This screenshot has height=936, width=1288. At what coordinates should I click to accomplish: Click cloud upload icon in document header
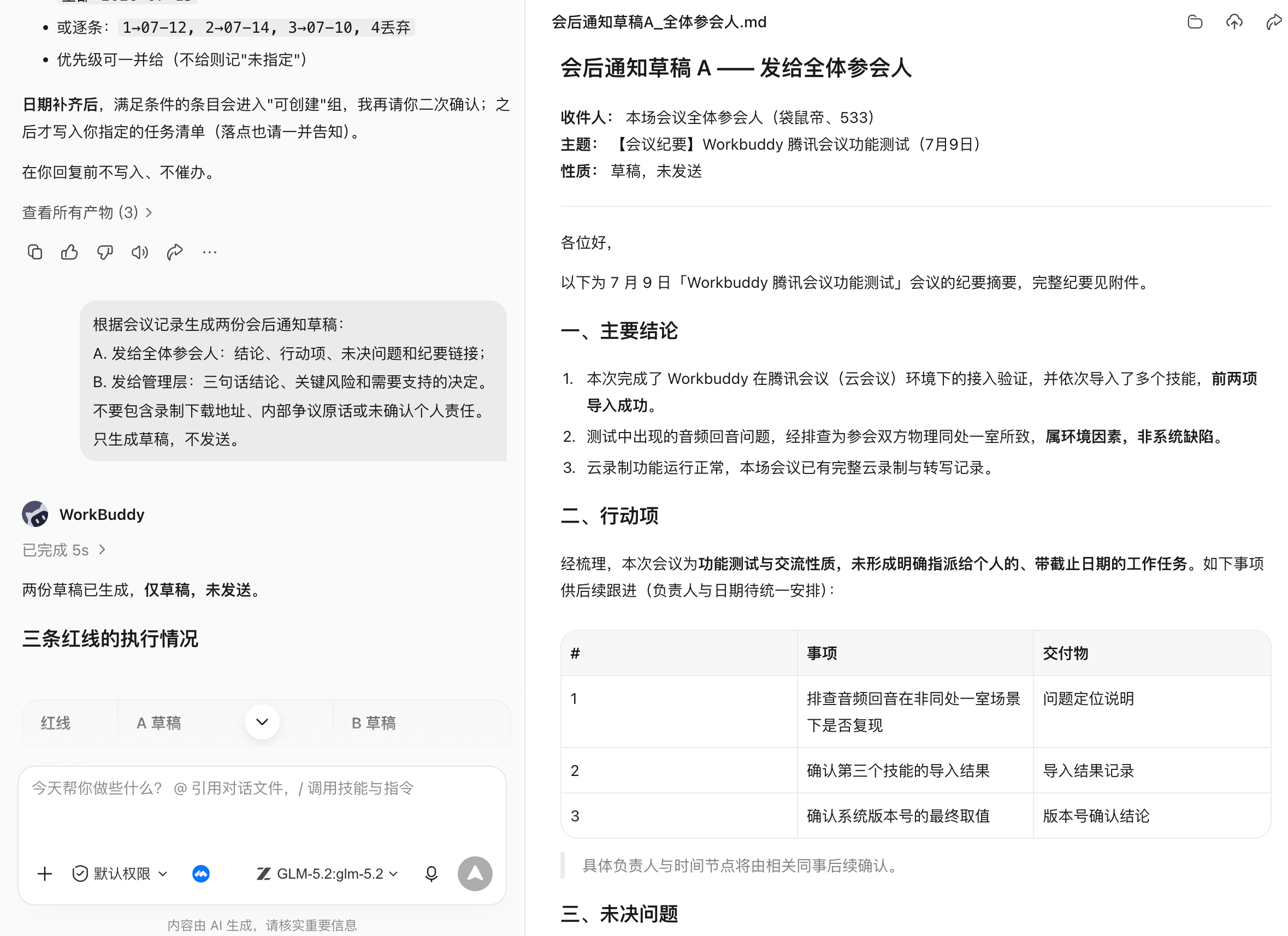pos(1234,21)
